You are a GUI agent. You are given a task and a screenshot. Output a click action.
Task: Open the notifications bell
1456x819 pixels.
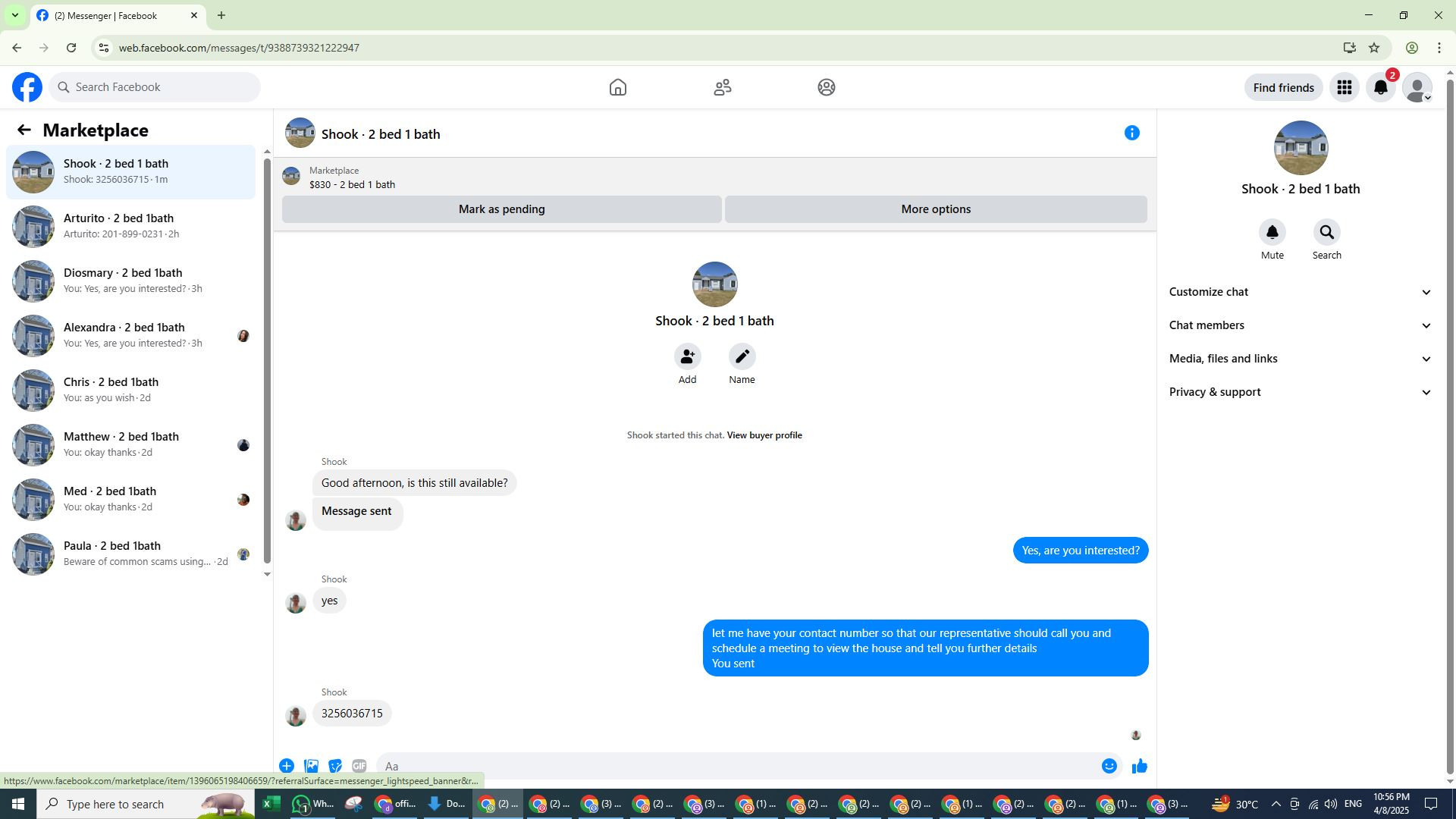pyautogui.click(x=1380, y=87)
